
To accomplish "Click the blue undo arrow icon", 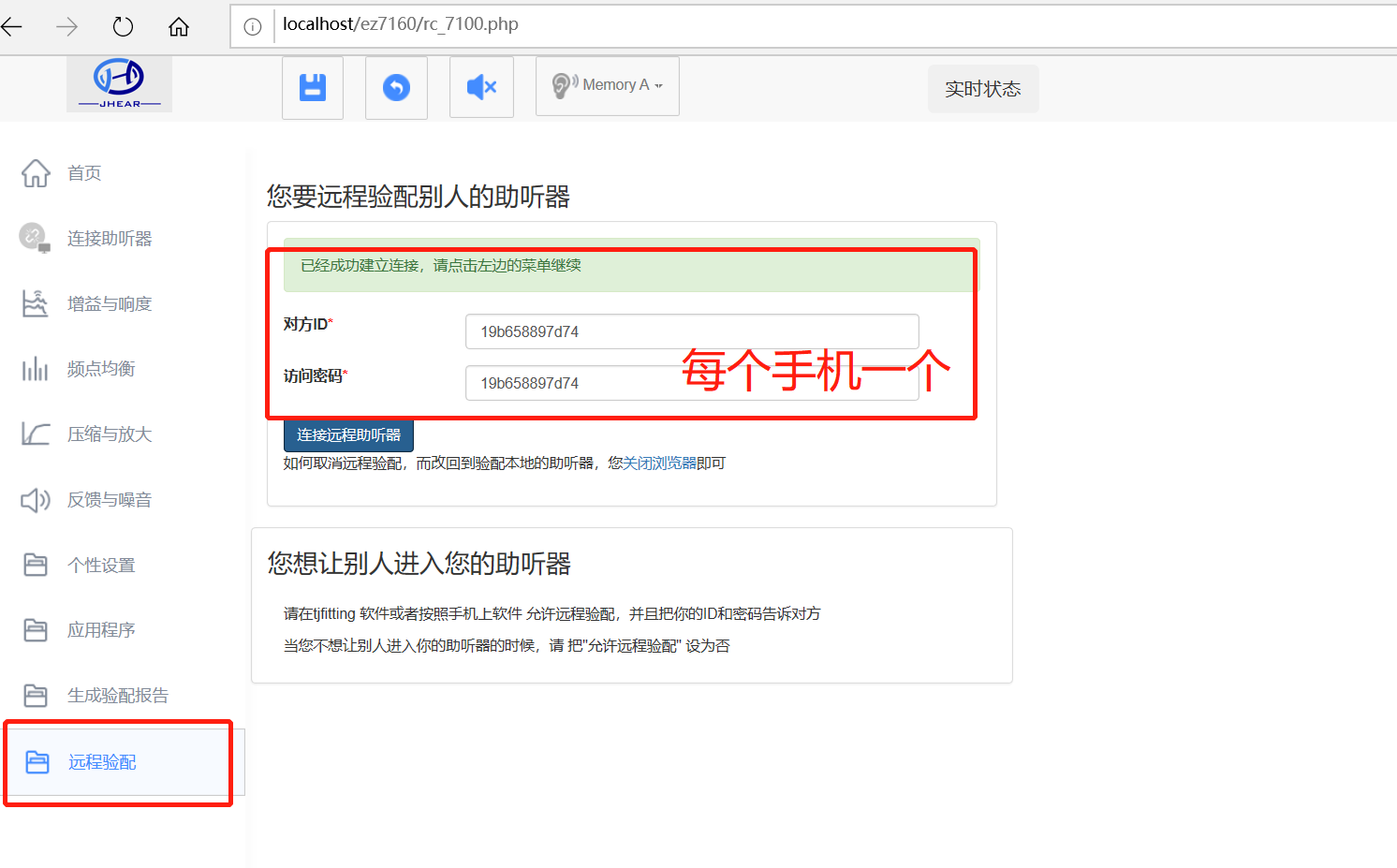I will tap(396, 88).
